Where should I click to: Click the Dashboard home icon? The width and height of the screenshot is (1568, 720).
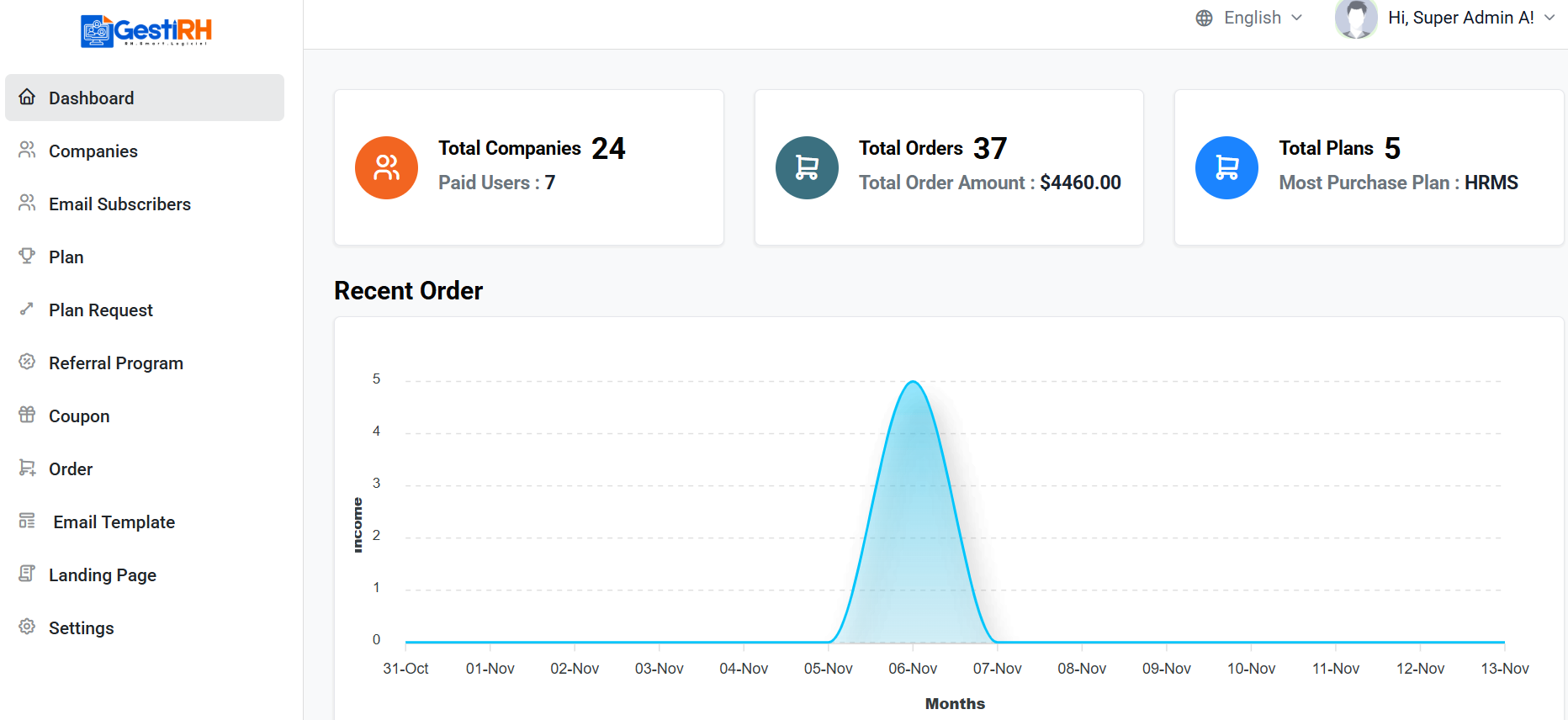[x=27, y=98]
